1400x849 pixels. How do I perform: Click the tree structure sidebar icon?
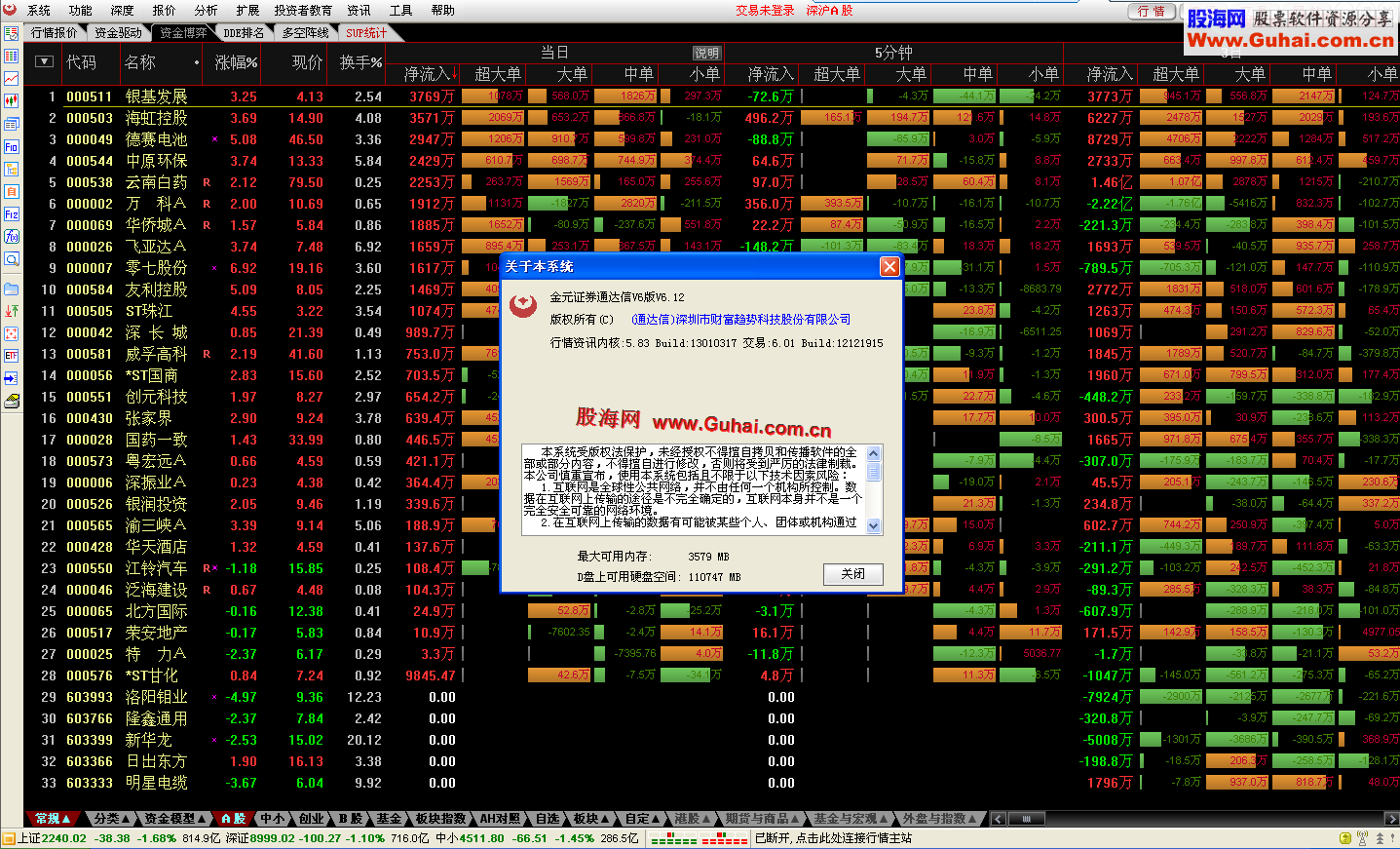[x=12, y=169]
